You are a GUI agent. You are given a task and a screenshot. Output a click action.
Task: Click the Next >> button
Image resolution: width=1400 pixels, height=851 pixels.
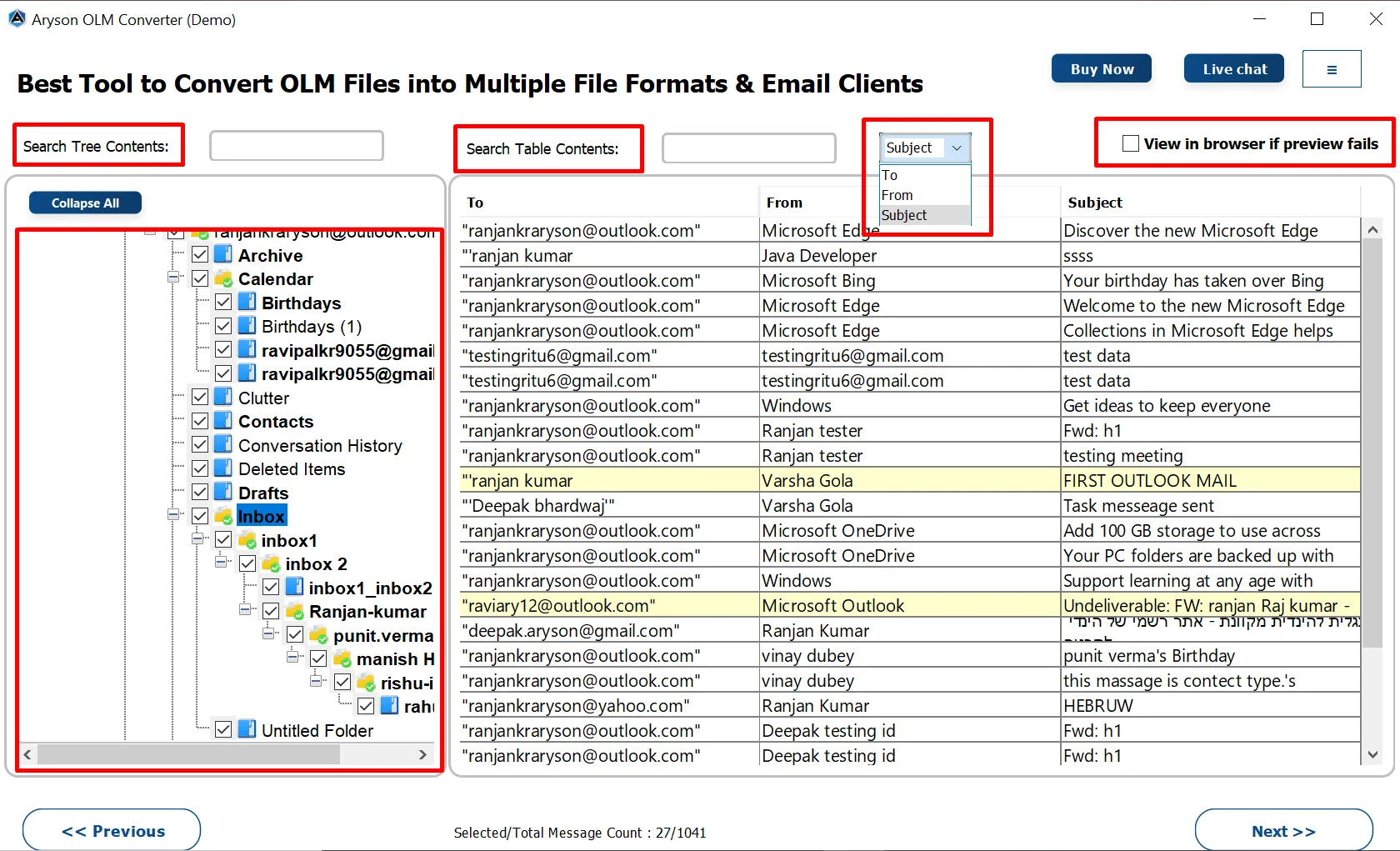point(1282,831)
